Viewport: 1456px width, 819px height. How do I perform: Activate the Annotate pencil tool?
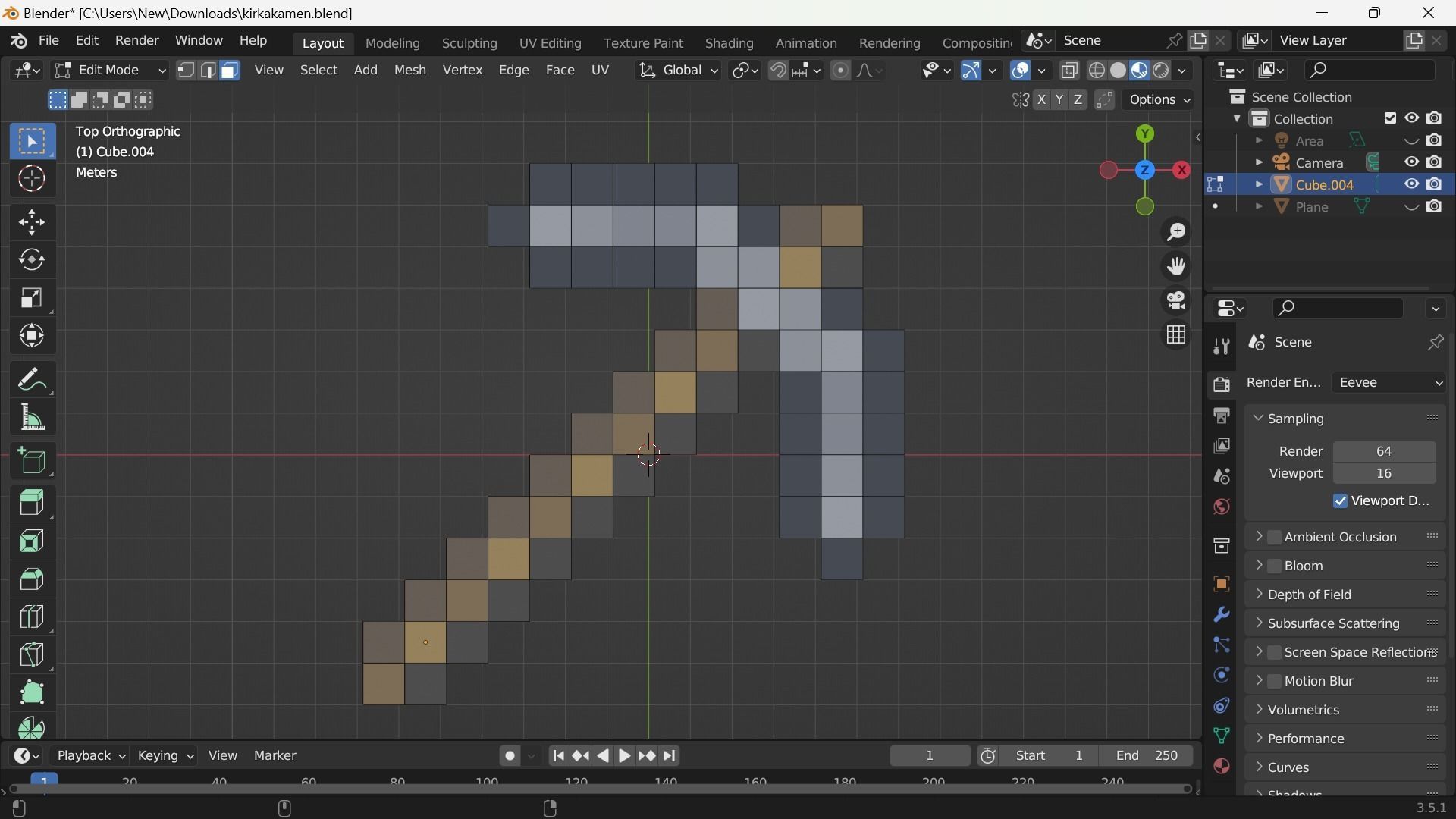click(32, 379)
